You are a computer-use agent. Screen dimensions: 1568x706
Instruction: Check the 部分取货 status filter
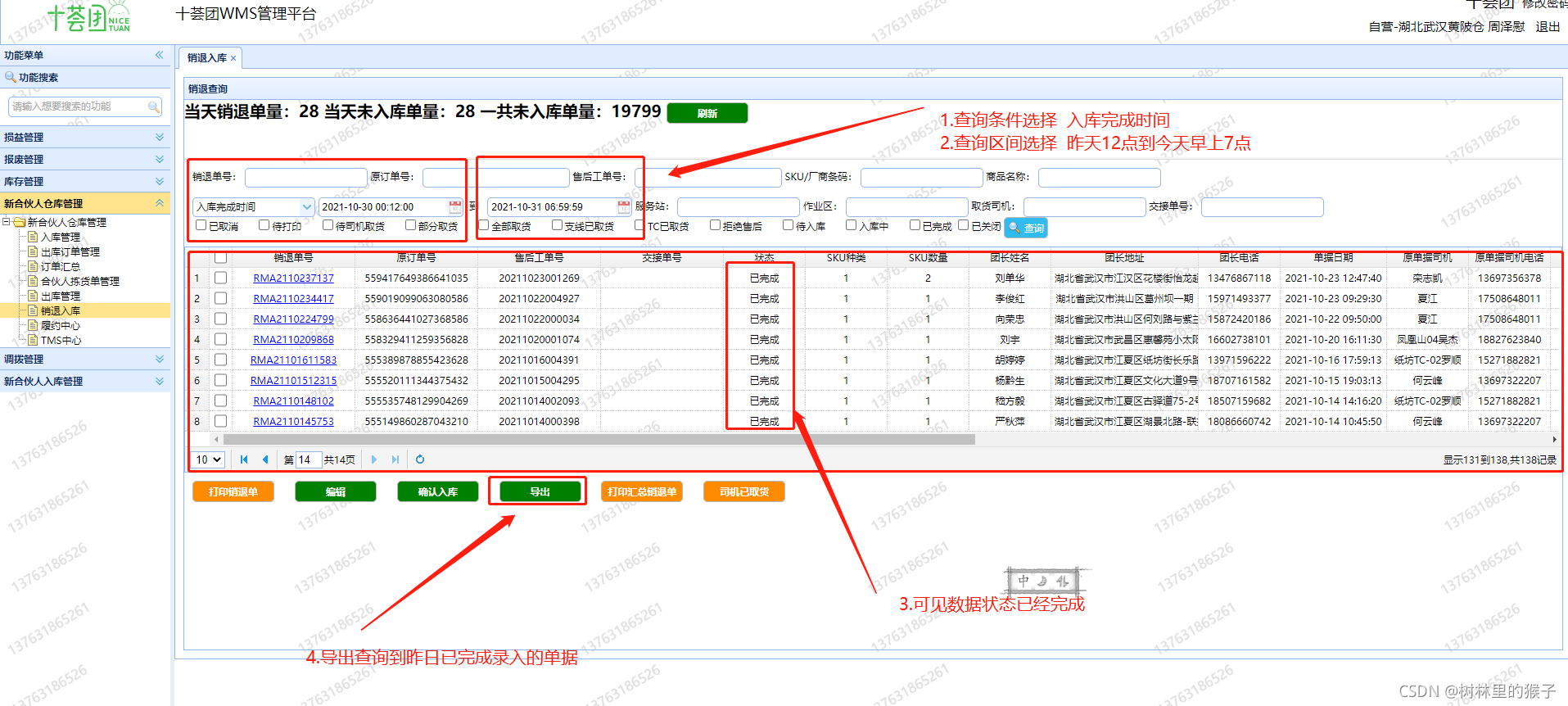coord(410,225)
